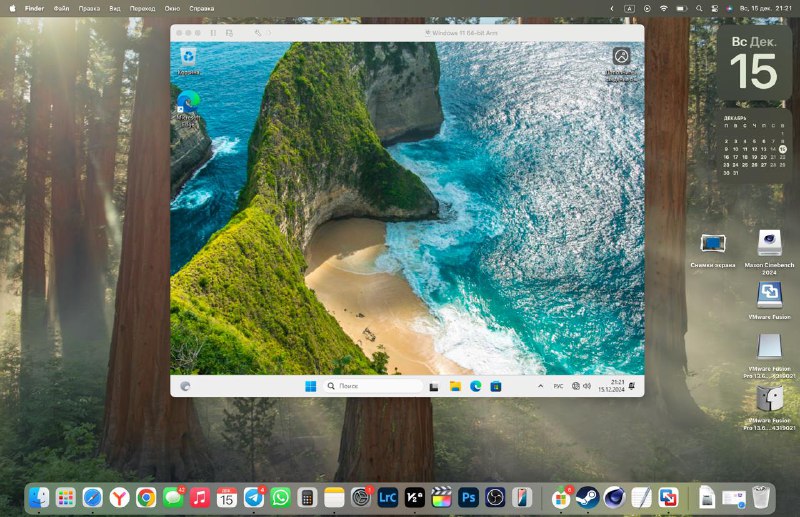The width and height of the screenshot is (800, 517).
Task: Open Calculator from the Dock
Action: click(x=307, y=498)
